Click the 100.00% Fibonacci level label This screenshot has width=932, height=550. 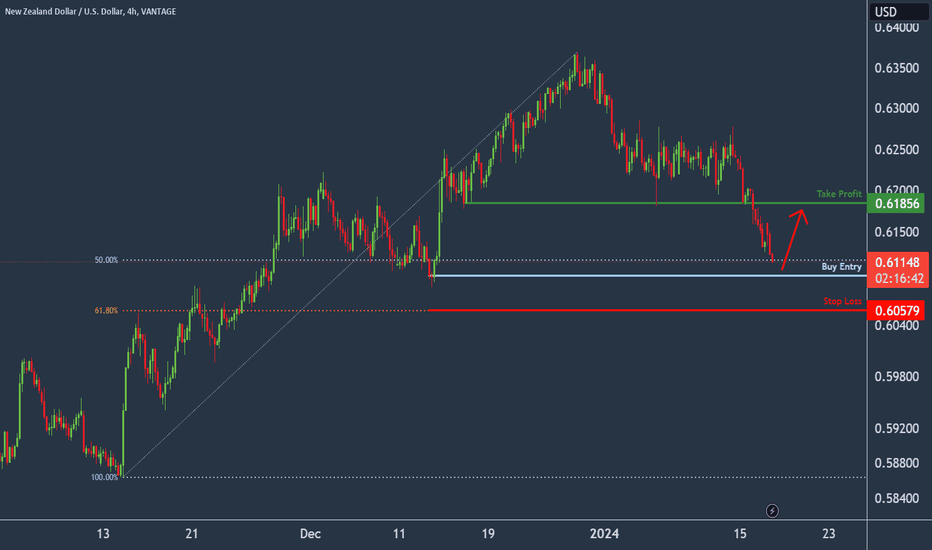105,477
